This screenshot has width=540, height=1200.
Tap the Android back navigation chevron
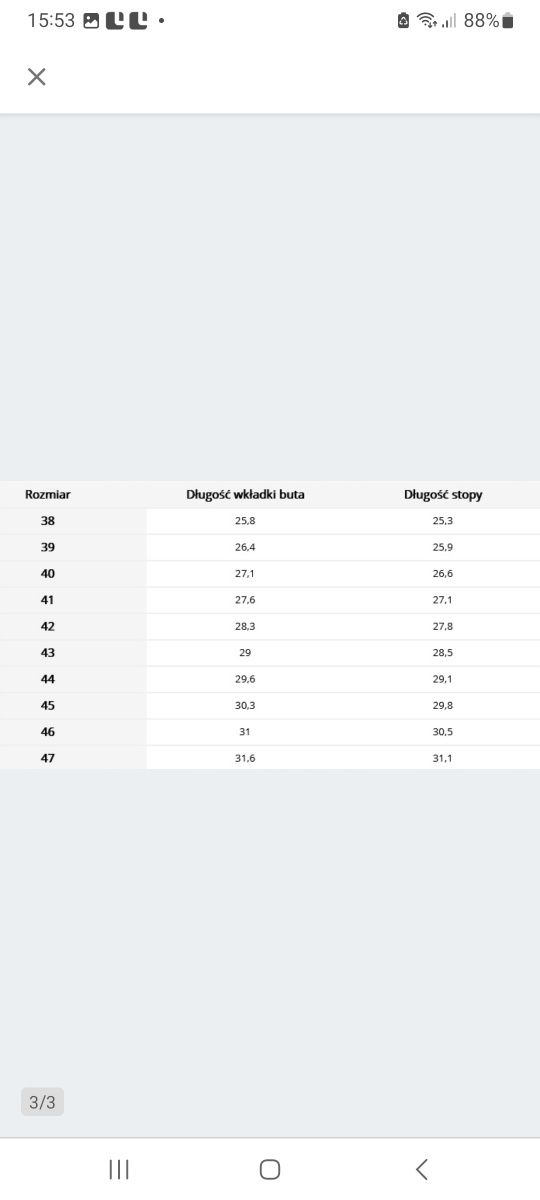(x=422, y=1169)
